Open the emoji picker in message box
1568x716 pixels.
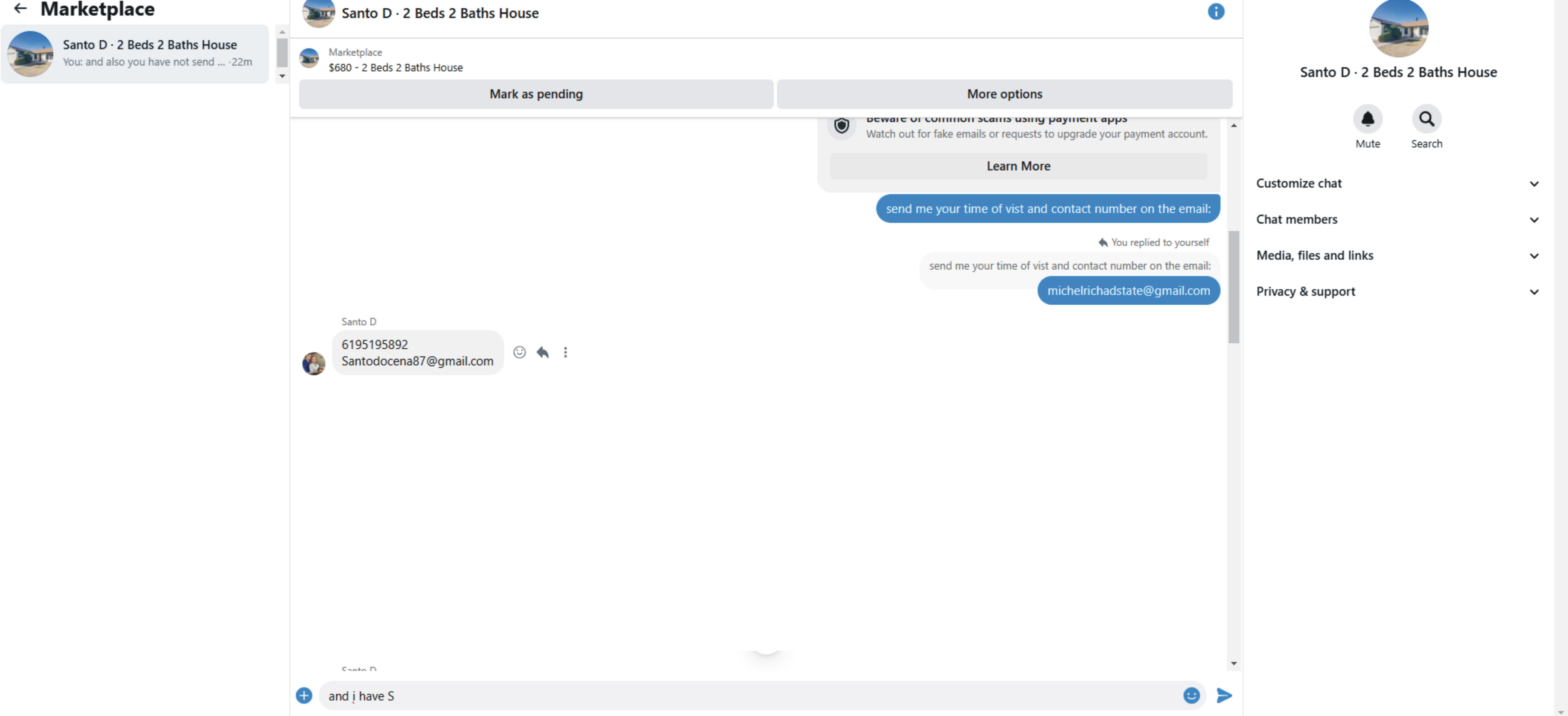click(1191, 695)
